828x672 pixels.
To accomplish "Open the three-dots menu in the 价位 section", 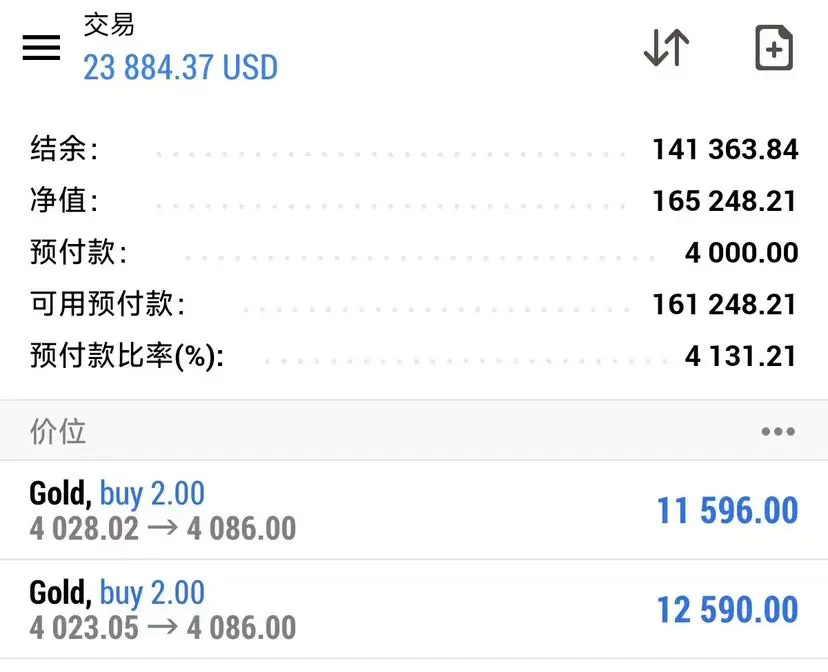I will click(x=778, y=431).
